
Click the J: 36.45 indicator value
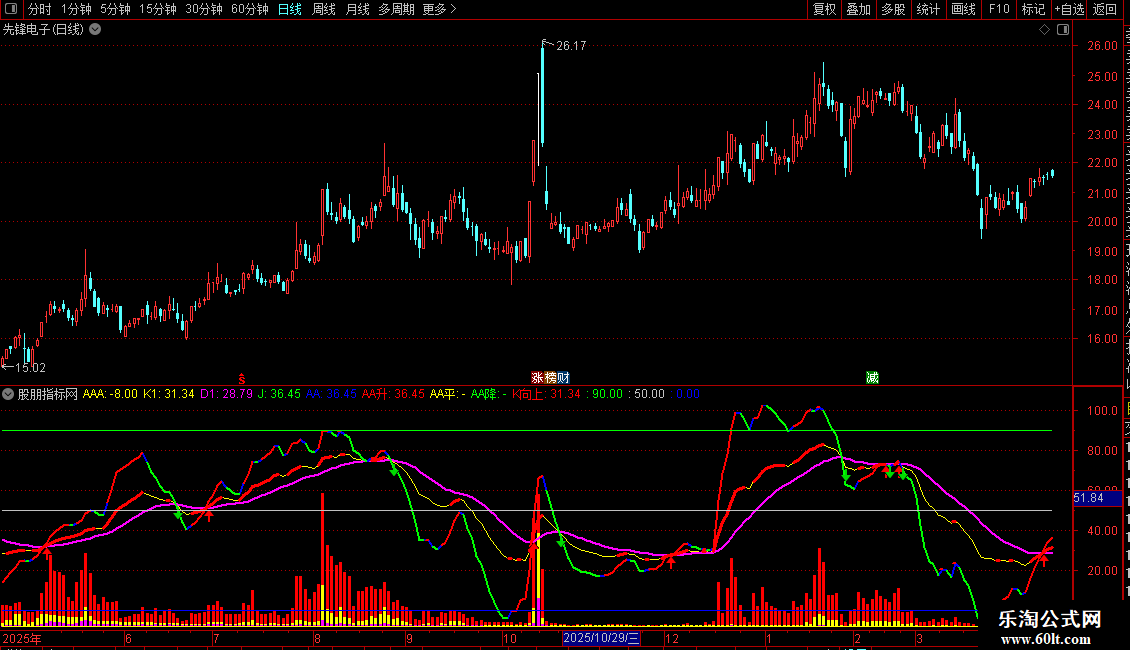click(x=279, y=394)
